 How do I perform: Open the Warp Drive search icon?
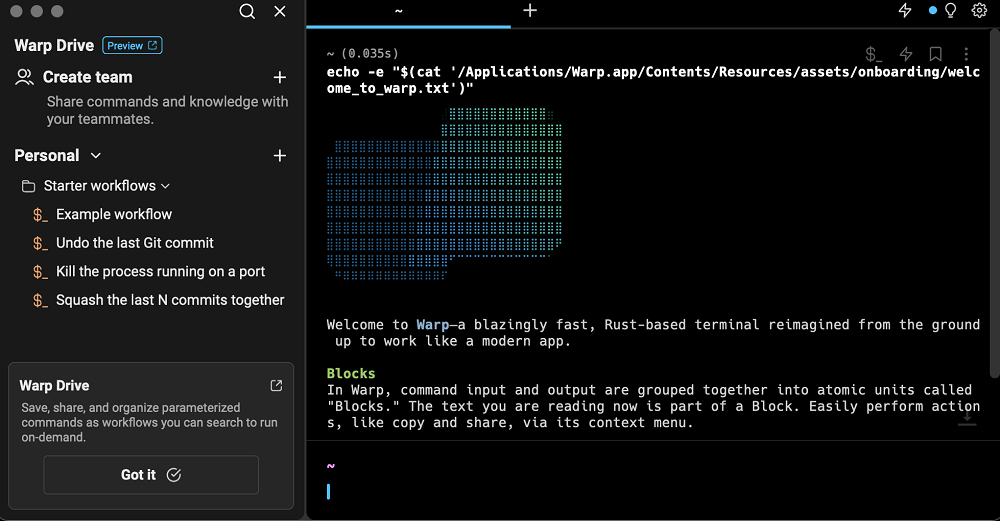tap(247, 11)
